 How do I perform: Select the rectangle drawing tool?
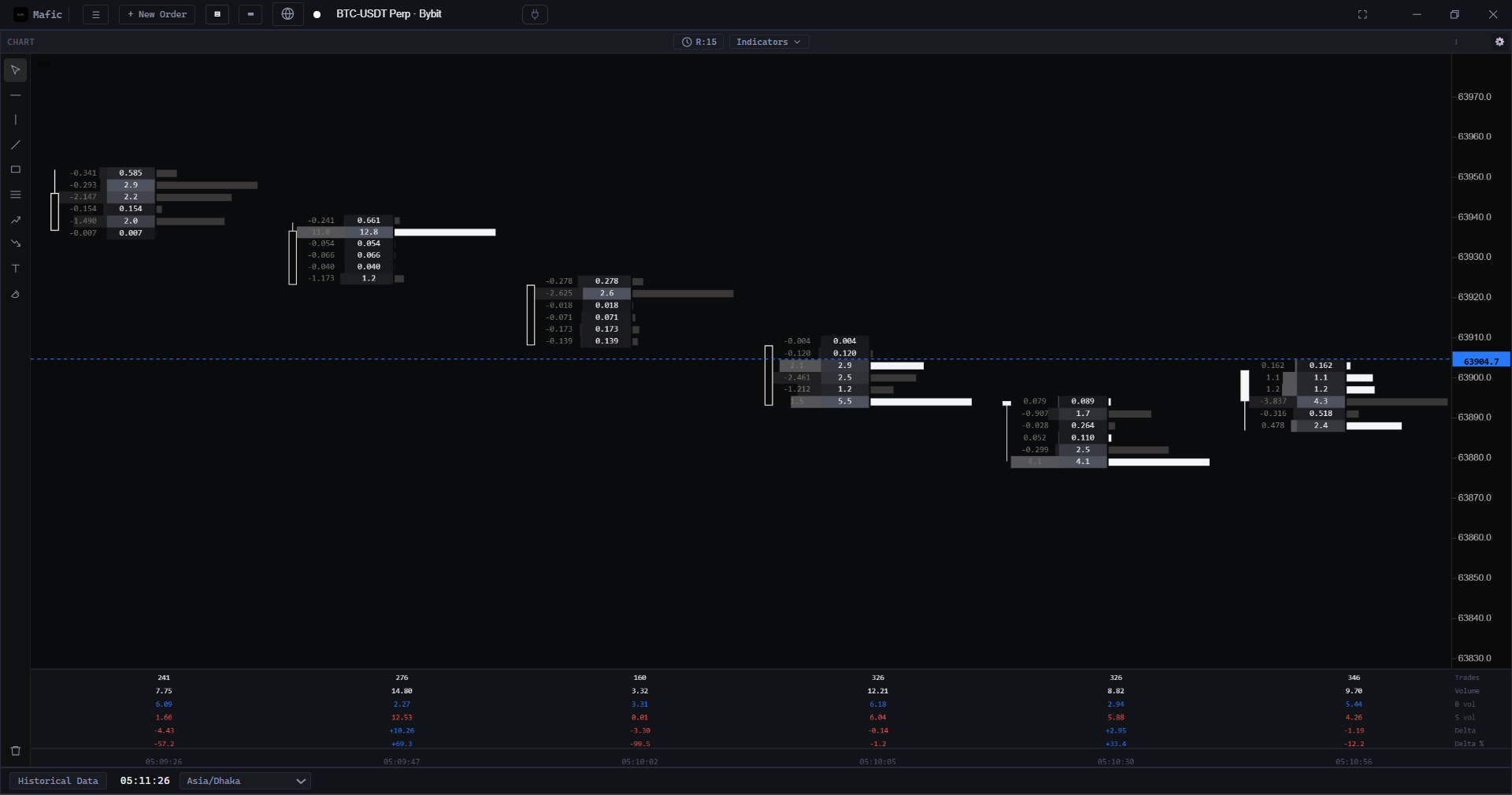[x=15, y=169]
